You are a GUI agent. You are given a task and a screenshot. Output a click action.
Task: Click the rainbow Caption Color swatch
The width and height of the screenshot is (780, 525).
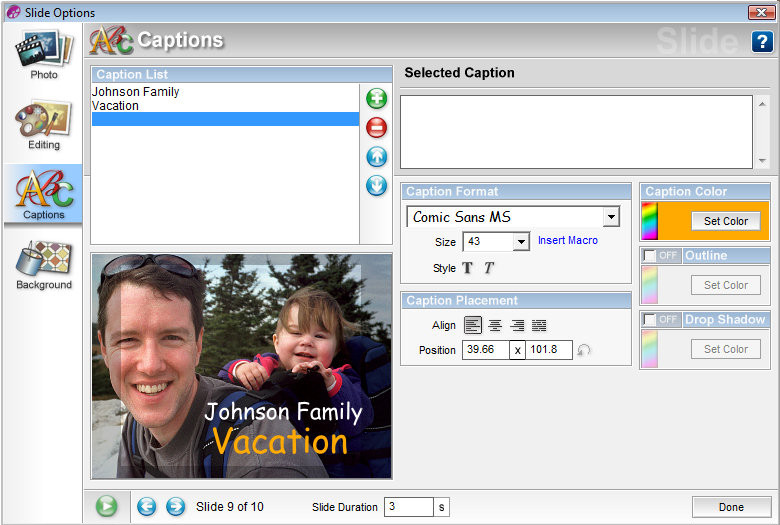pos(650,221)
